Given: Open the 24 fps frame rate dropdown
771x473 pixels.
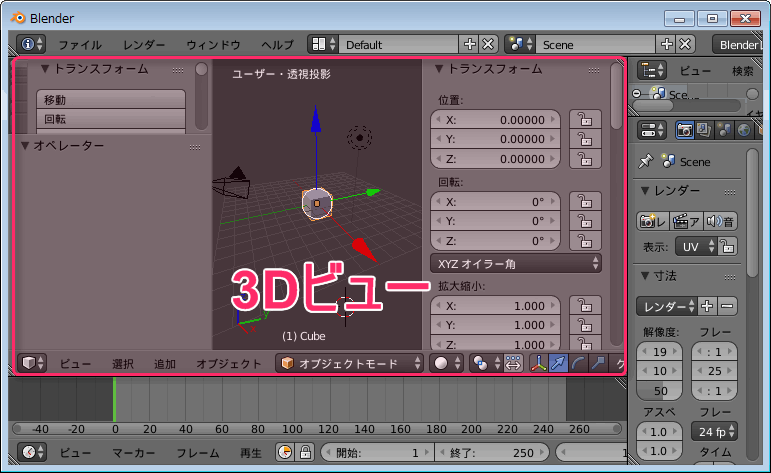Looking at the screenshot, I should [714, 432].
